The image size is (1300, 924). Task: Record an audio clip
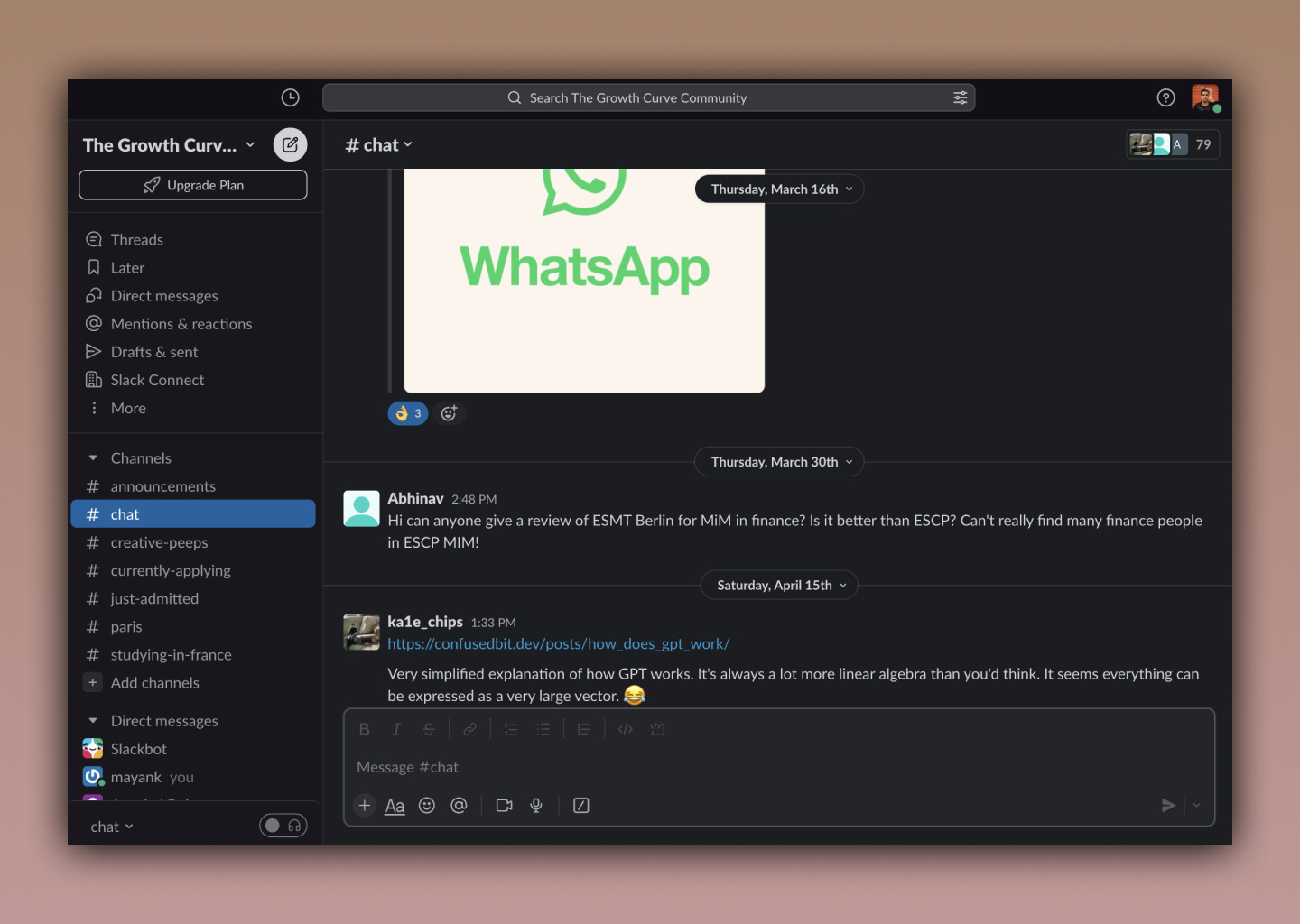click(536, 806)
